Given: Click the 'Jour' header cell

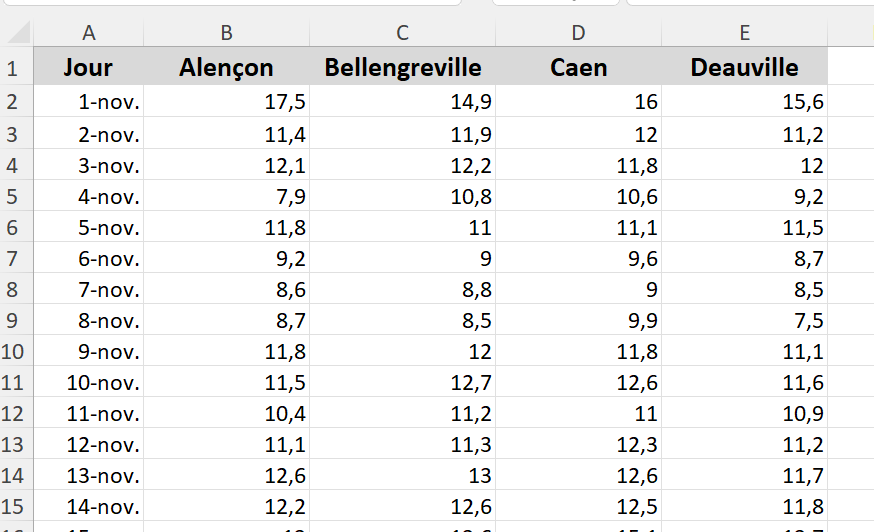Looking at the screenshot, I should coord(88,68).
